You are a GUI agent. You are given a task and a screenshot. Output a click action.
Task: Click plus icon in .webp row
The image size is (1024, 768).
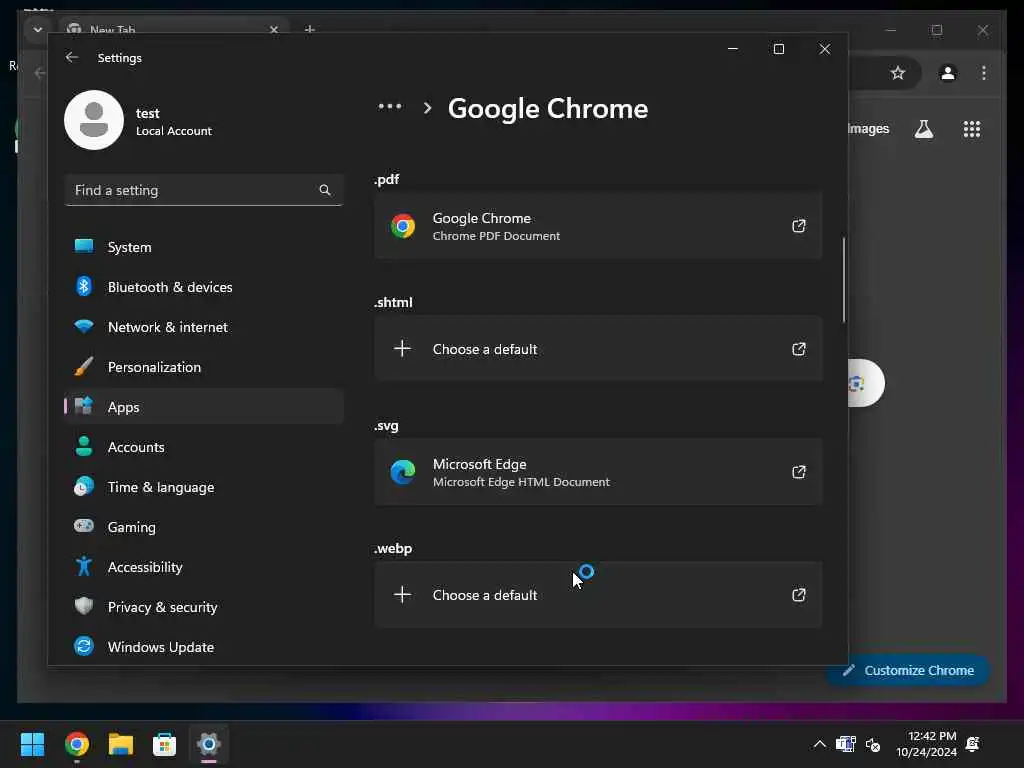click(x=402, y=595)
